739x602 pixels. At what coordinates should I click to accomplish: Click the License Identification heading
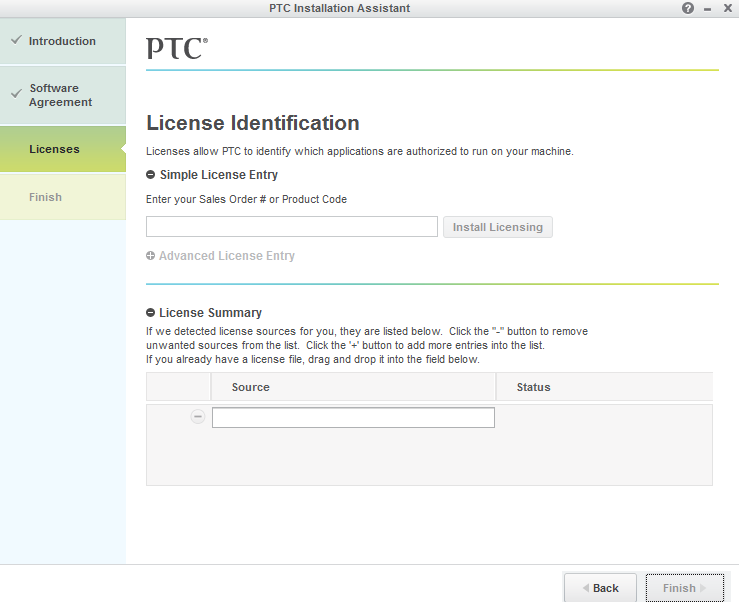pos(253,123)
